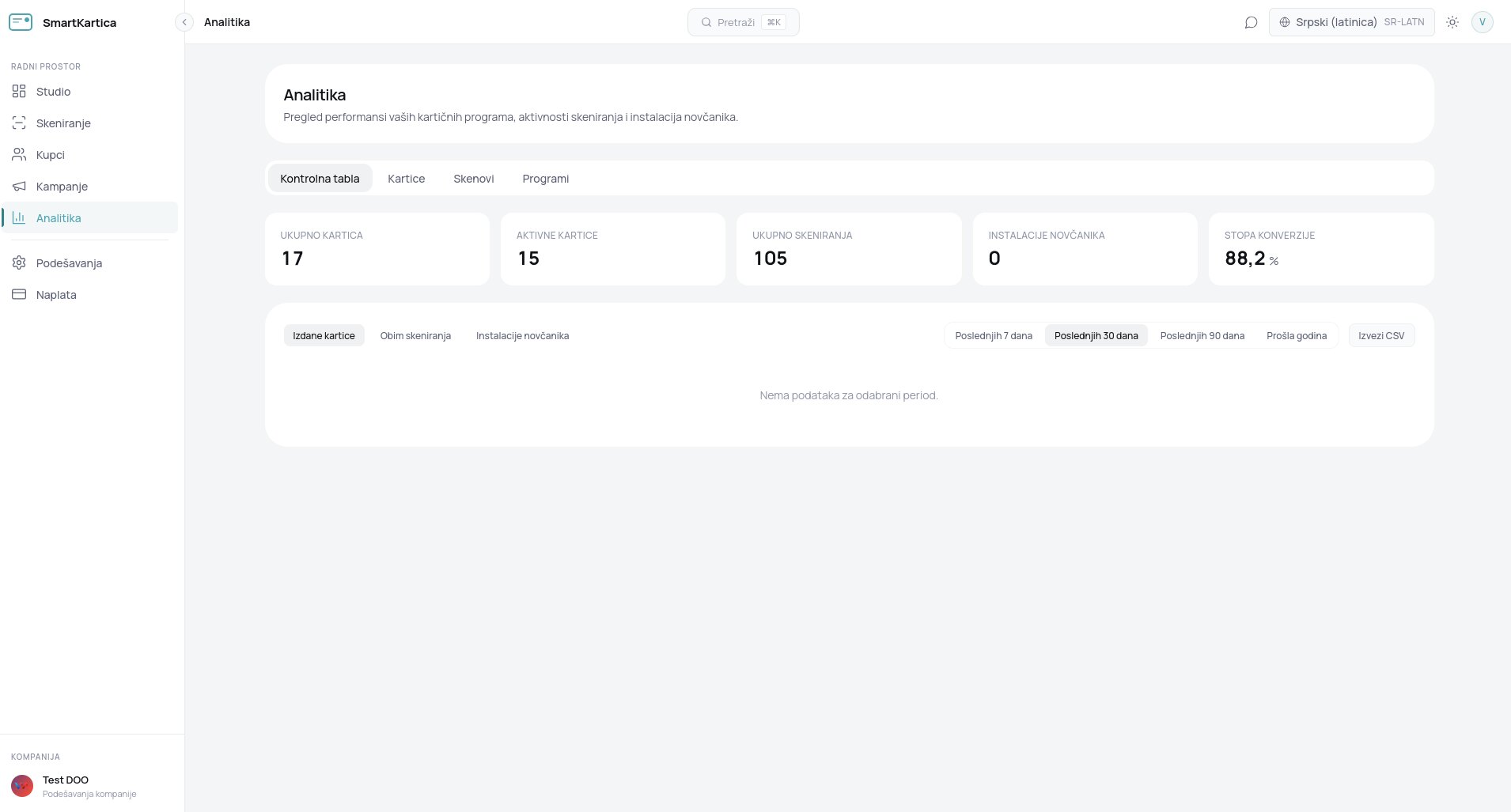Select the Poslednjih 30 dana period
Screen dimensions: 1511x812
1096,336
